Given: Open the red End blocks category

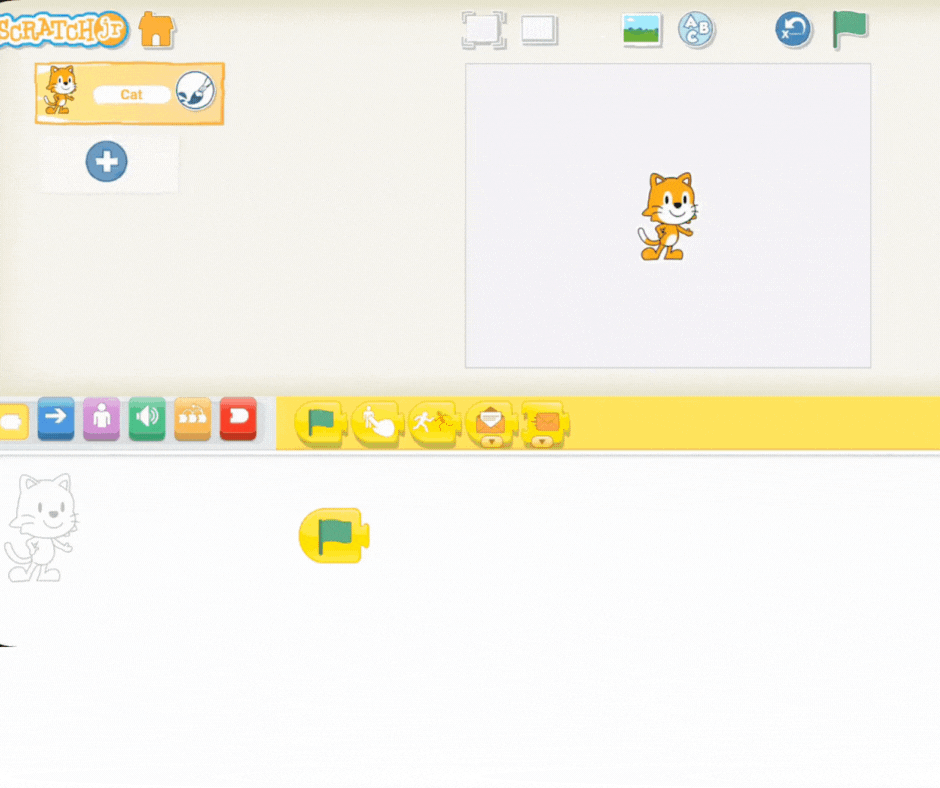Looking at the screenshot, I should pyautogui.click(x=238, y=419).
